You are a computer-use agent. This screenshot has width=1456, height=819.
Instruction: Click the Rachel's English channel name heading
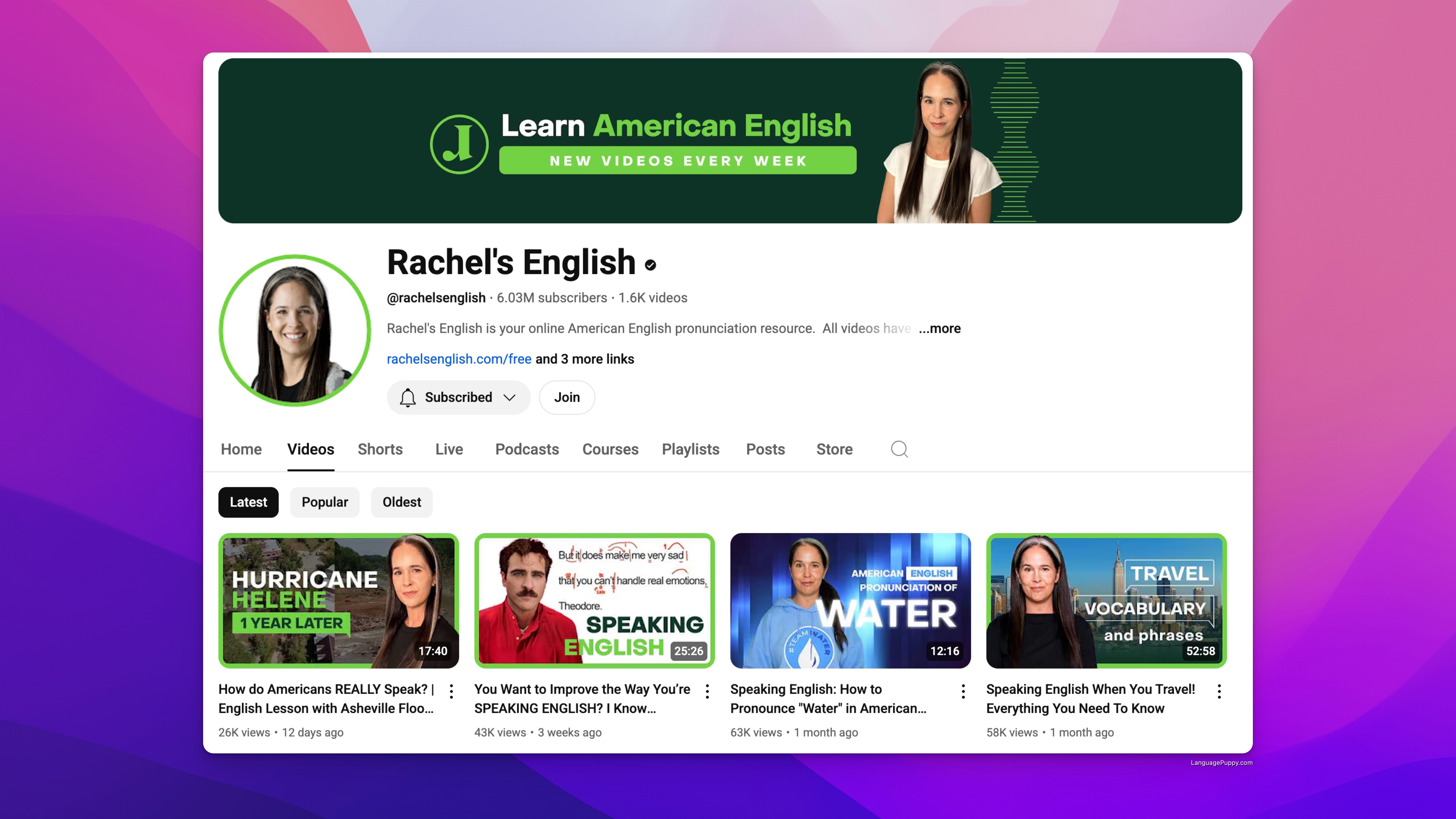[x=511, y=262]
